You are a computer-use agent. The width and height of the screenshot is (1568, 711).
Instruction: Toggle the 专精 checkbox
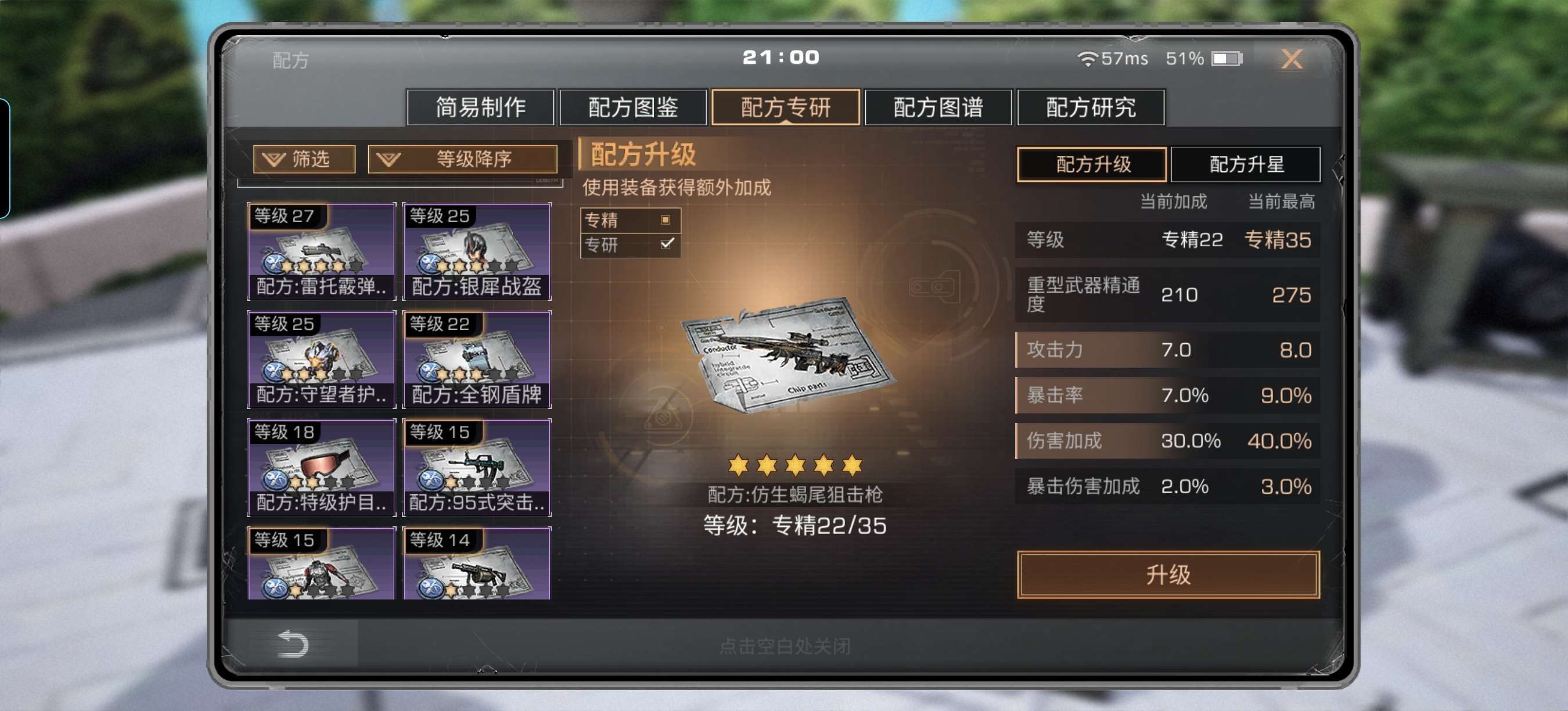coord(666,220)
